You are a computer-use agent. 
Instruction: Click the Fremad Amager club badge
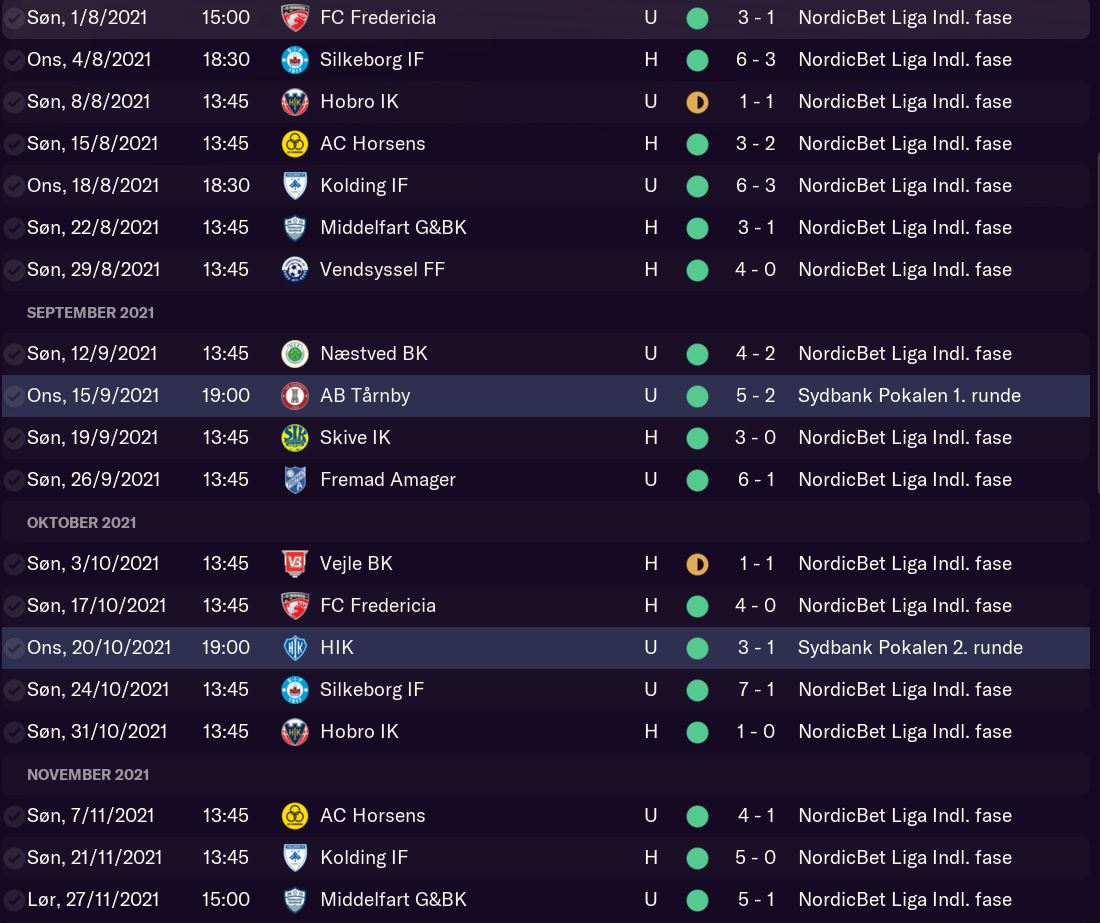coord(295,480)
